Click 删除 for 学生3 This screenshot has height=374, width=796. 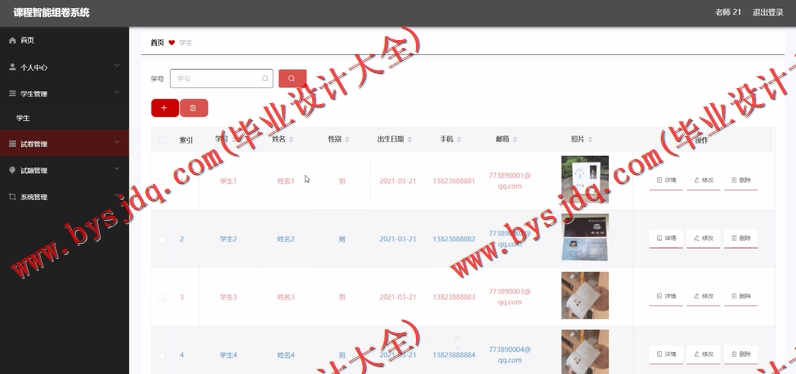pos(741,296)
